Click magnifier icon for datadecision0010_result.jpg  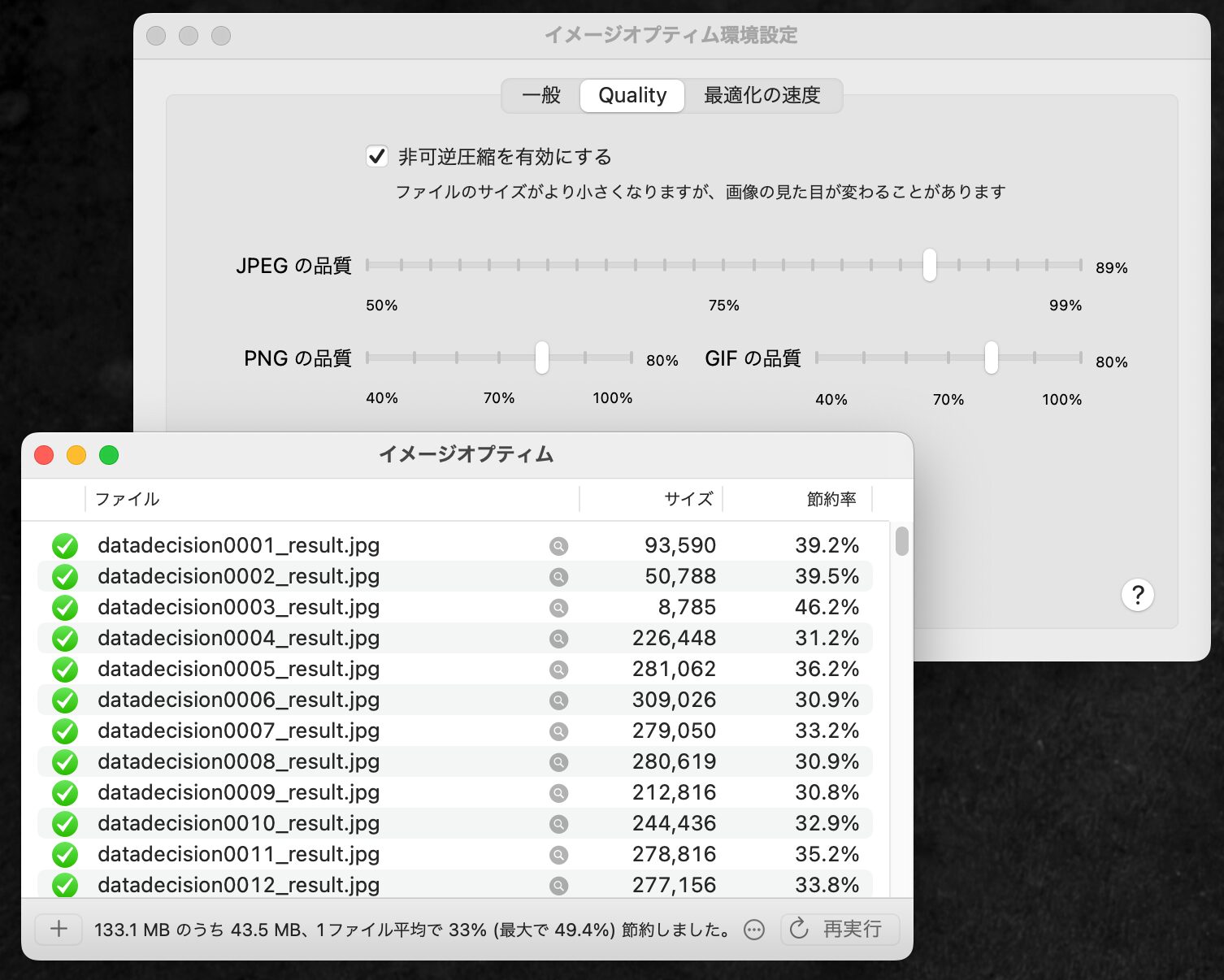(558, 824)
